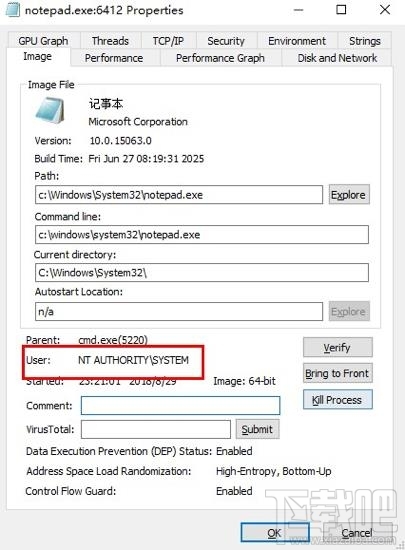This screenshot has height=550, width=405.
Task: Click the Kill Process button
Action: [337, 400]
